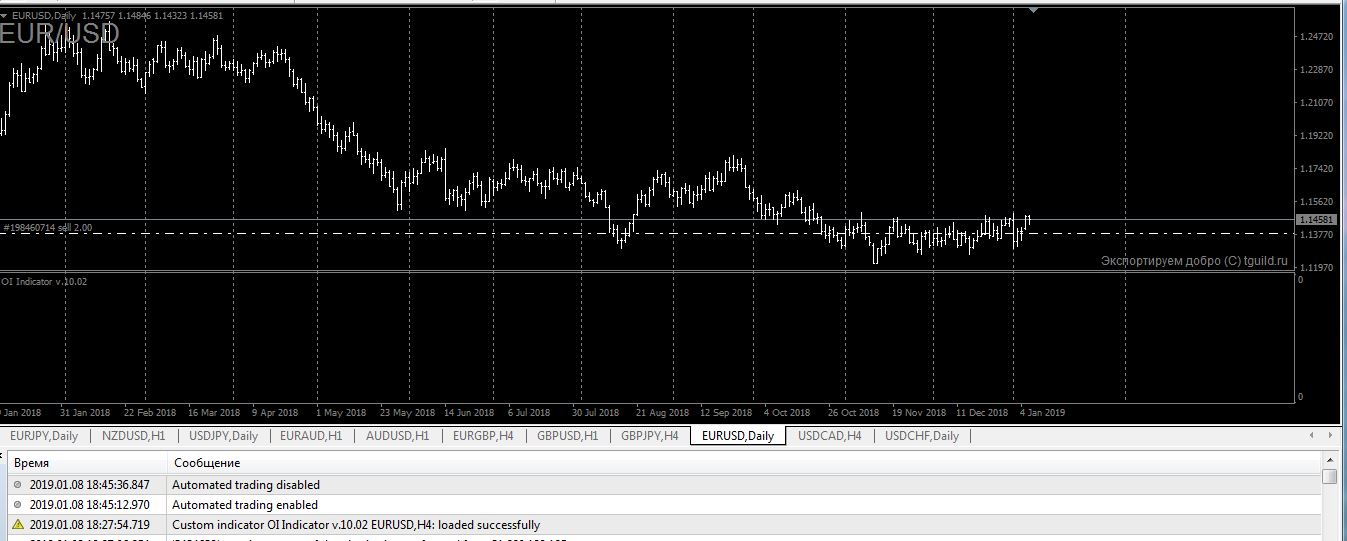Click the '21 Aug 2018' date axis label
This screenshot has height=541, width=1347.
pyautogui.click(x=662, y=412)
